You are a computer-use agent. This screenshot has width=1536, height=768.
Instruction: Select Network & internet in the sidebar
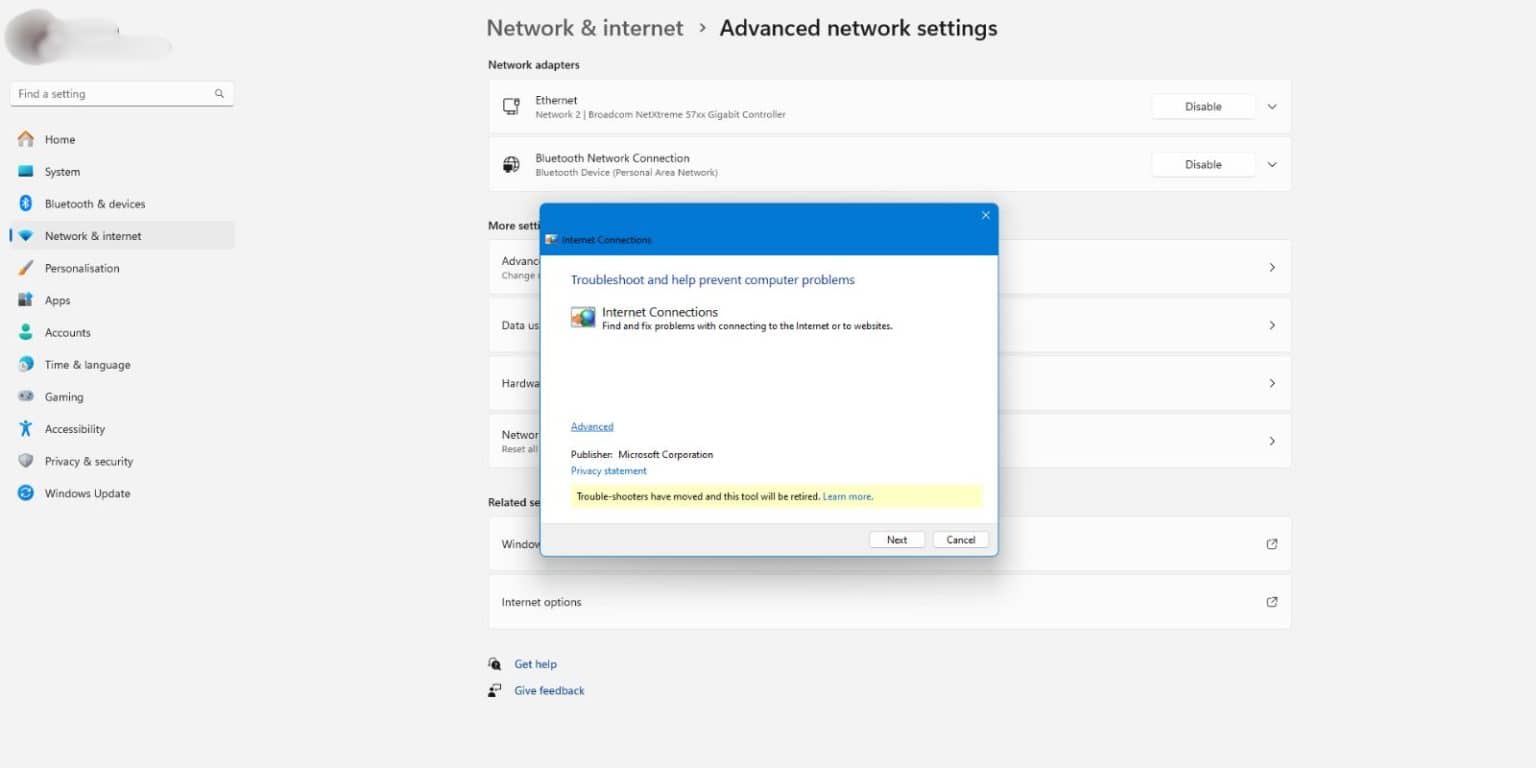[x=25, y=235]
